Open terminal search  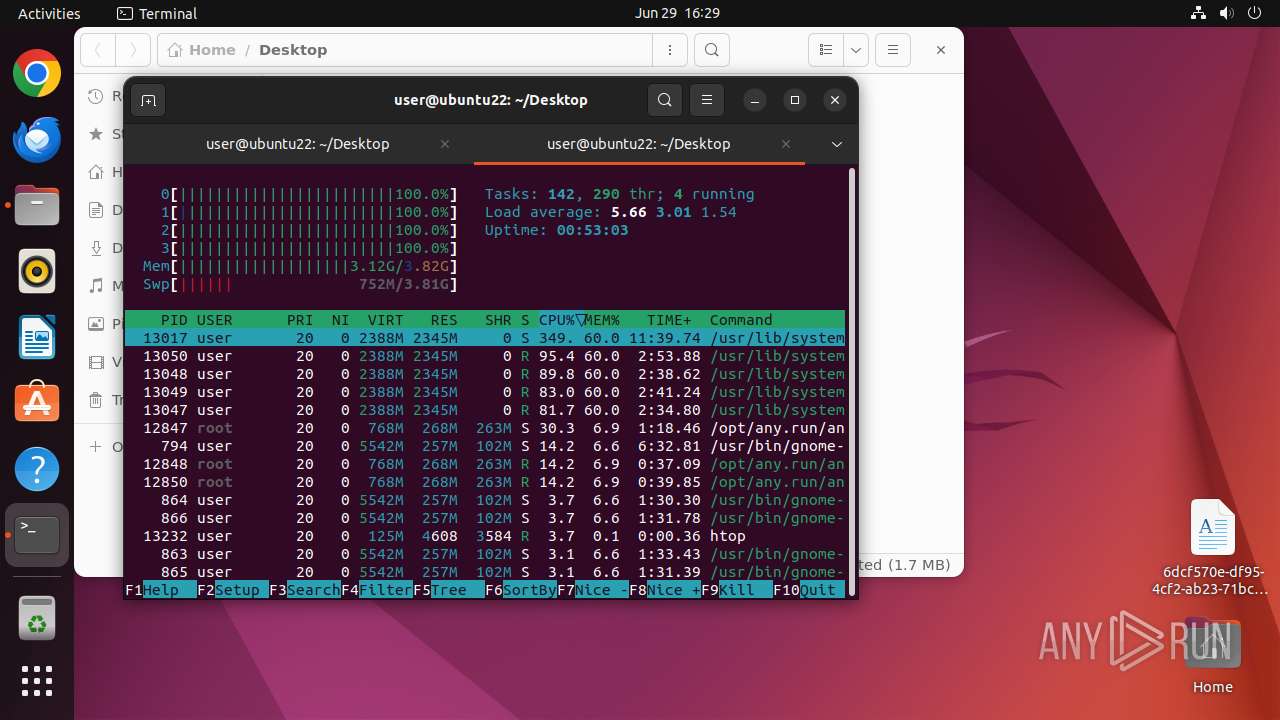pyautogui.click(x=665, y=100)
